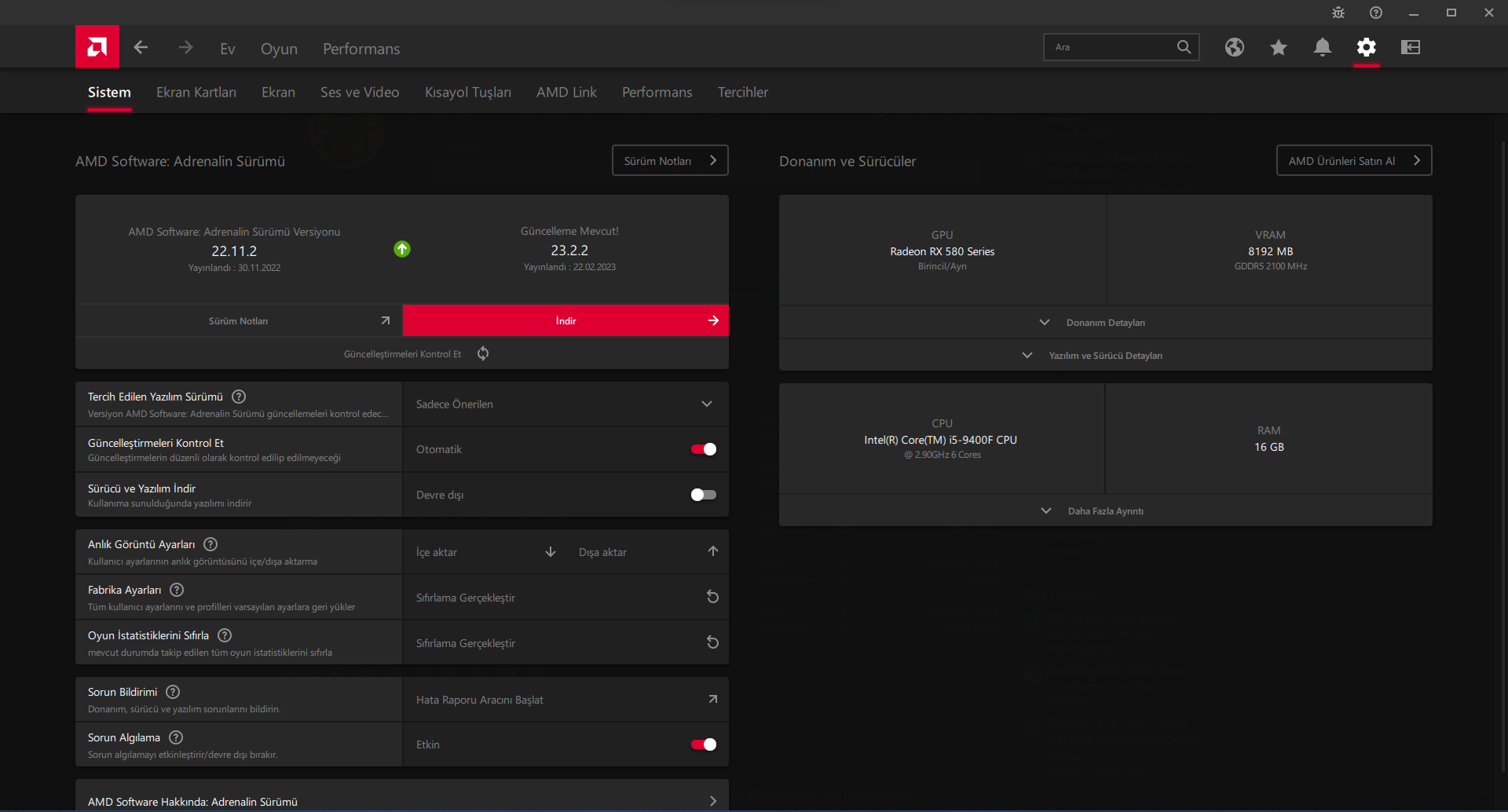Screen dimensions: 1508x812
Task: Open the web browser globe icon
Action: click(x=1235, y=47)
